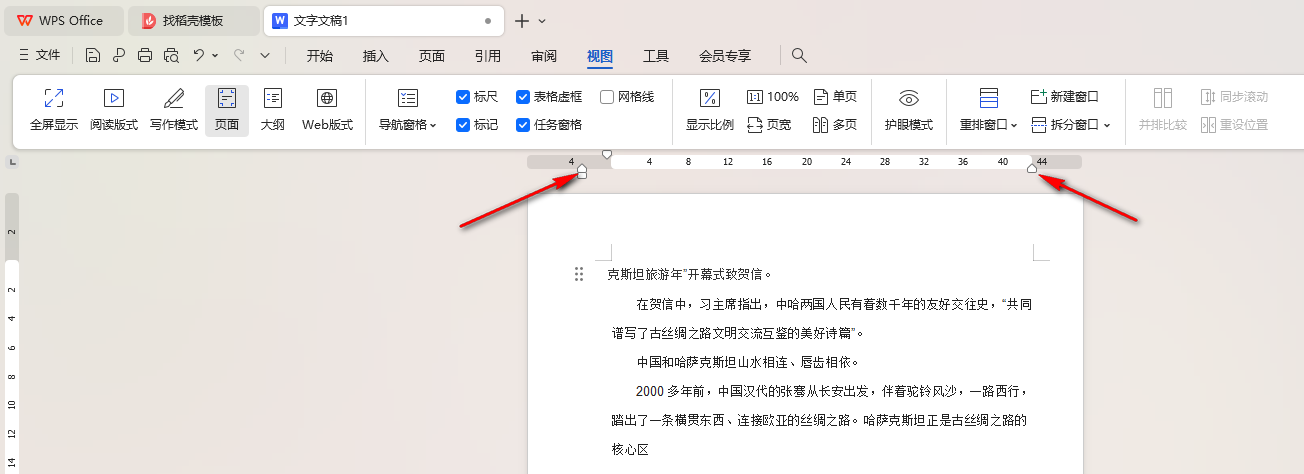Open the zoom ratio dialog

click(709, 110)
